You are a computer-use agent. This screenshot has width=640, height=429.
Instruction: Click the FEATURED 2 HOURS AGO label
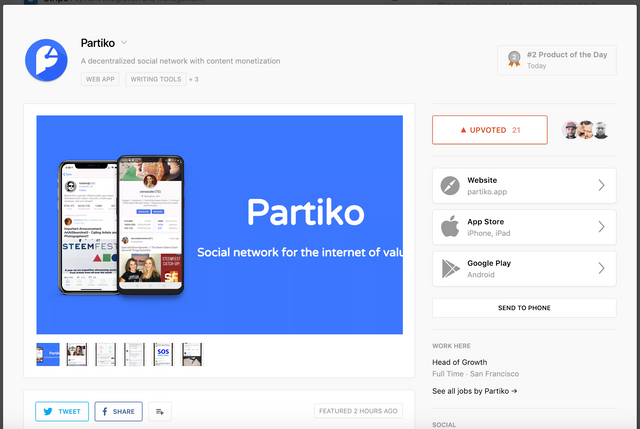(x=358, y=411)
